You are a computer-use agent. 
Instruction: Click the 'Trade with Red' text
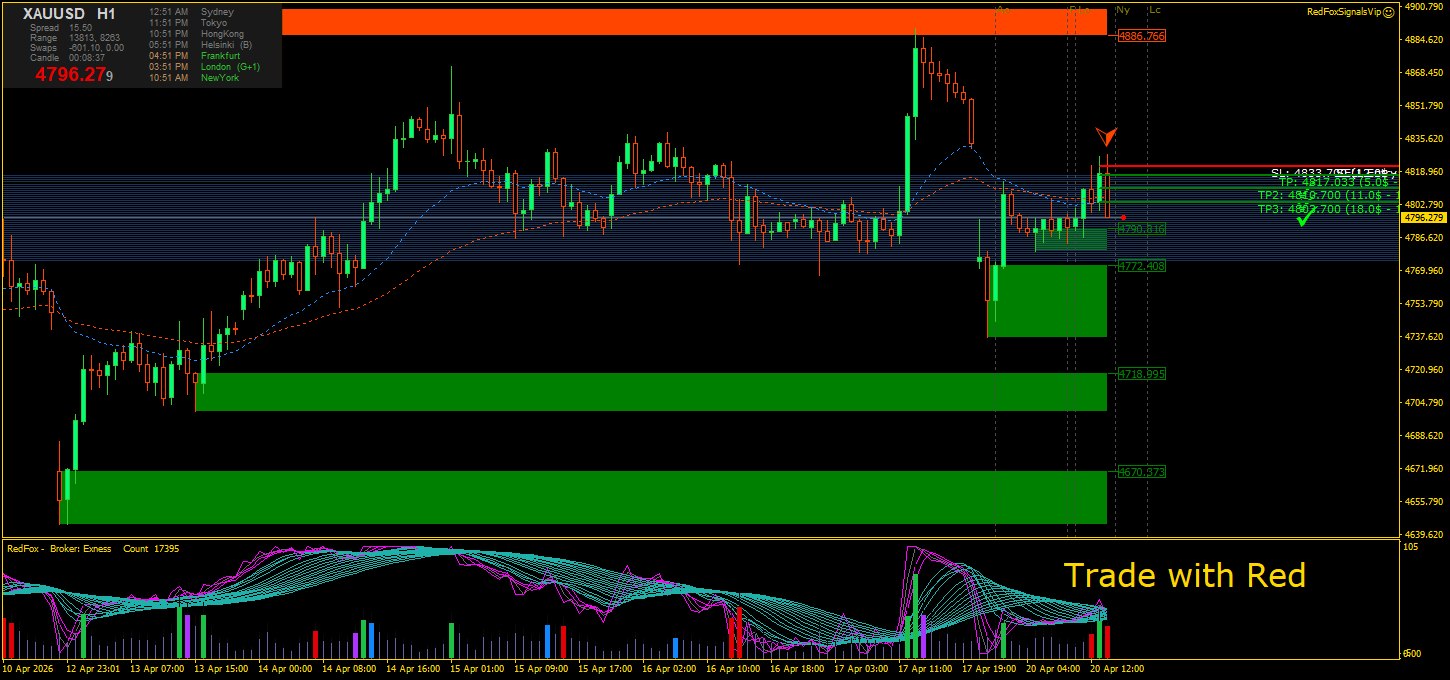pos(1184,575)
